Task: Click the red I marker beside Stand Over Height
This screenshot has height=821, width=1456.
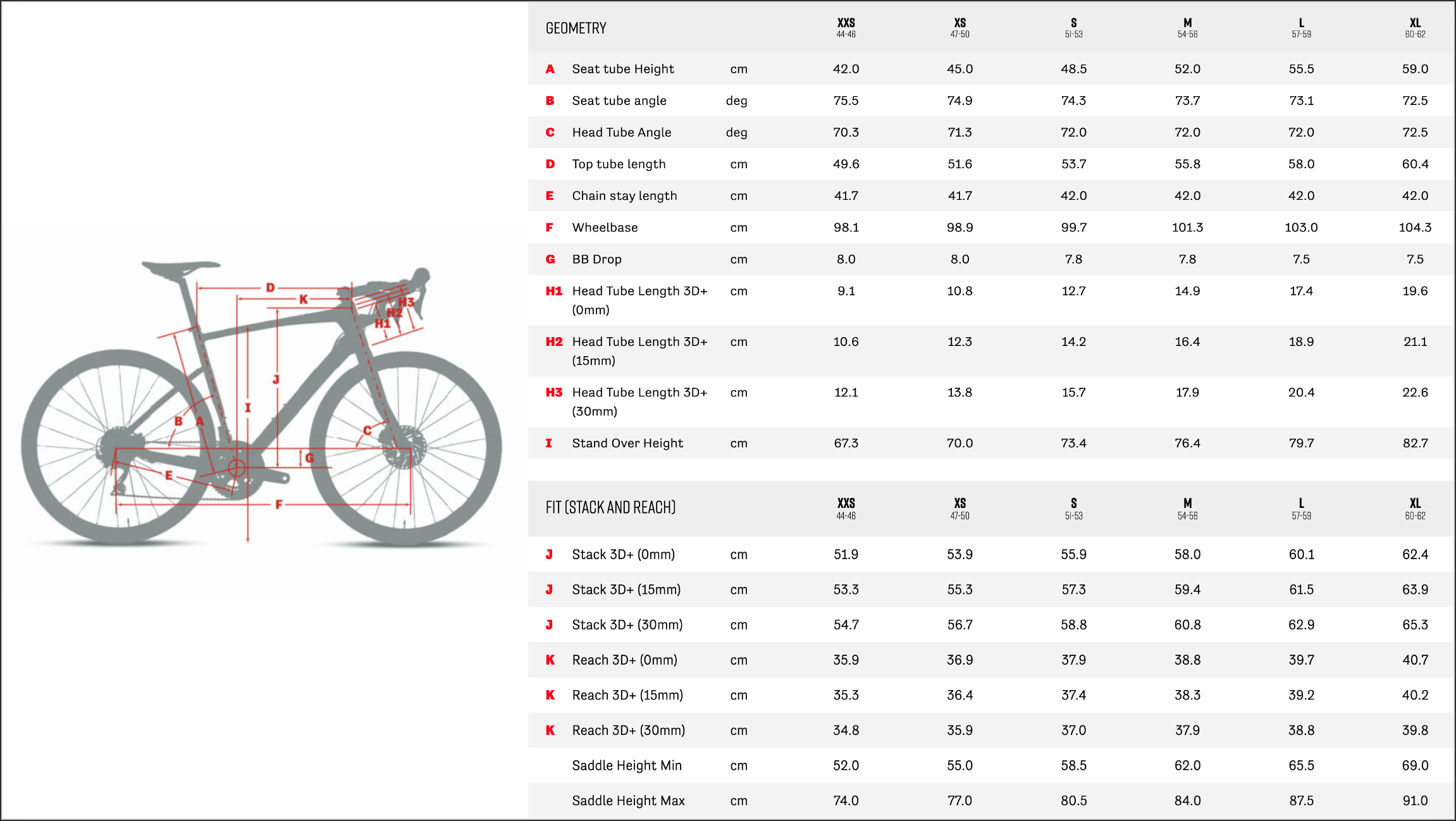Action: tap(549, 443)
